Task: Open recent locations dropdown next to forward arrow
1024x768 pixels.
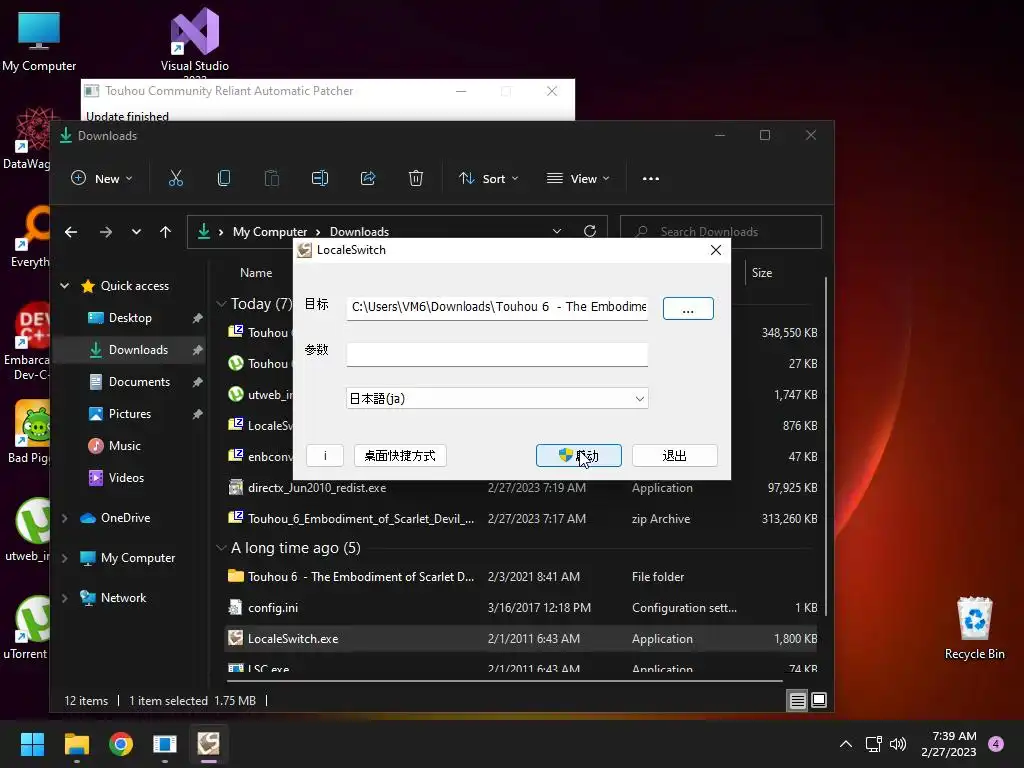Action: (x=136, y=232)
